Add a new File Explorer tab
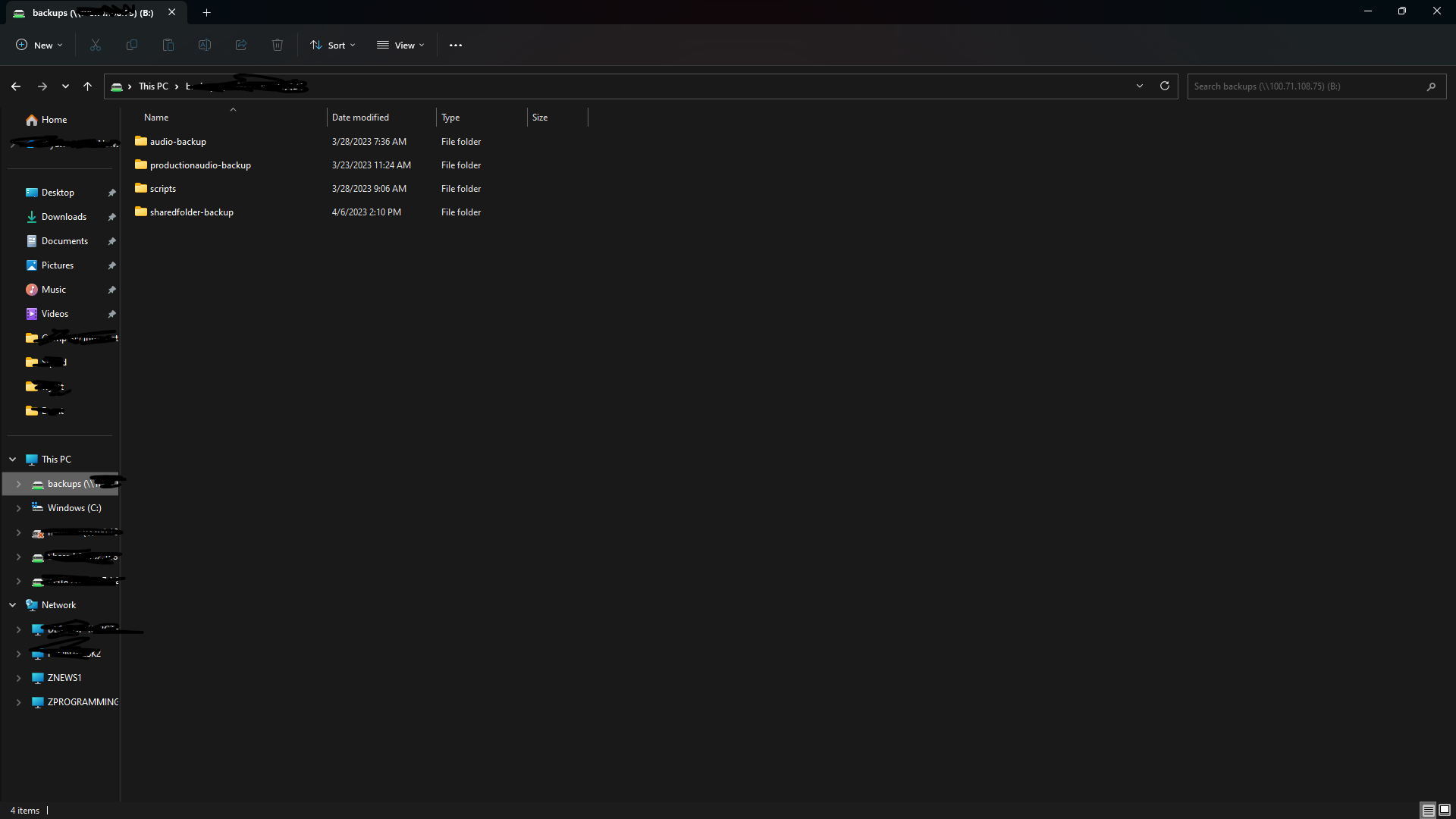1456x819 pixels. [206, 13]
